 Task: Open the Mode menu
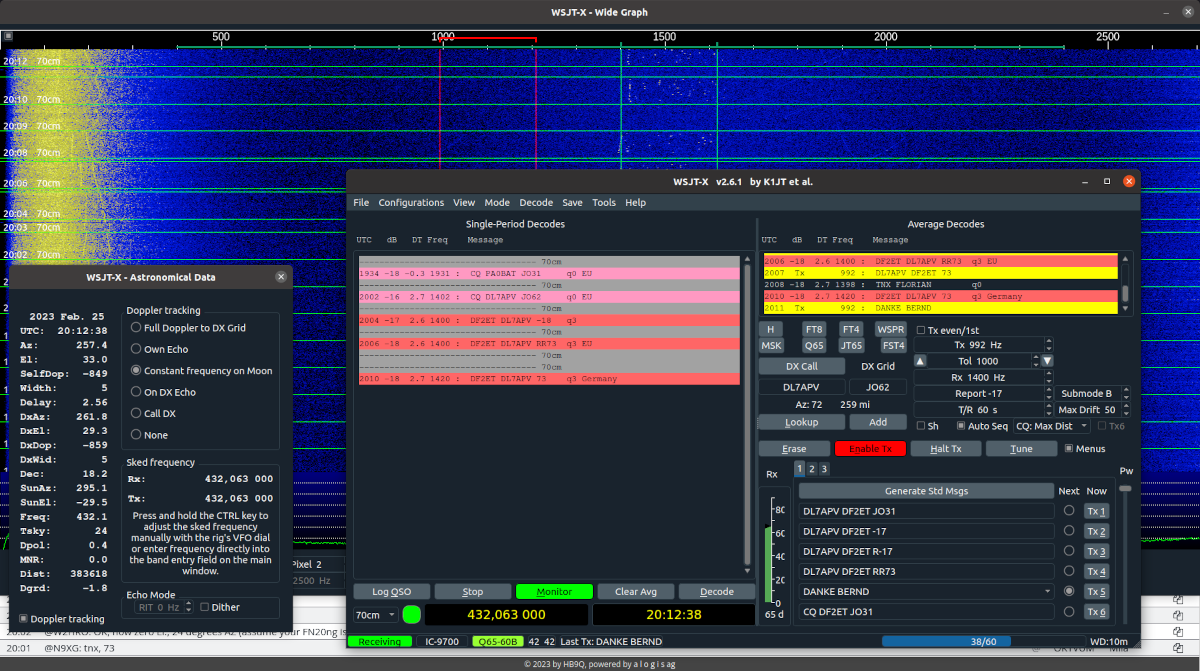497,202
